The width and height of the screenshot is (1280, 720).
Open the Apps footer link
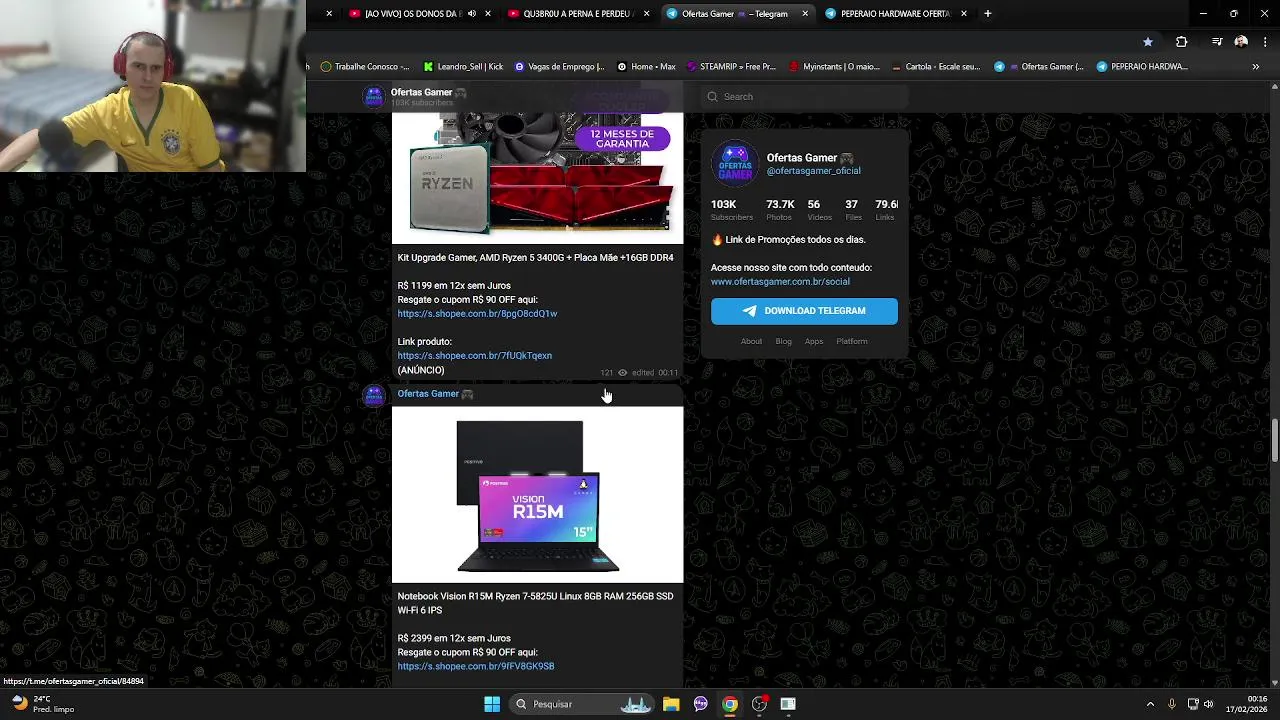click(814, 342)
